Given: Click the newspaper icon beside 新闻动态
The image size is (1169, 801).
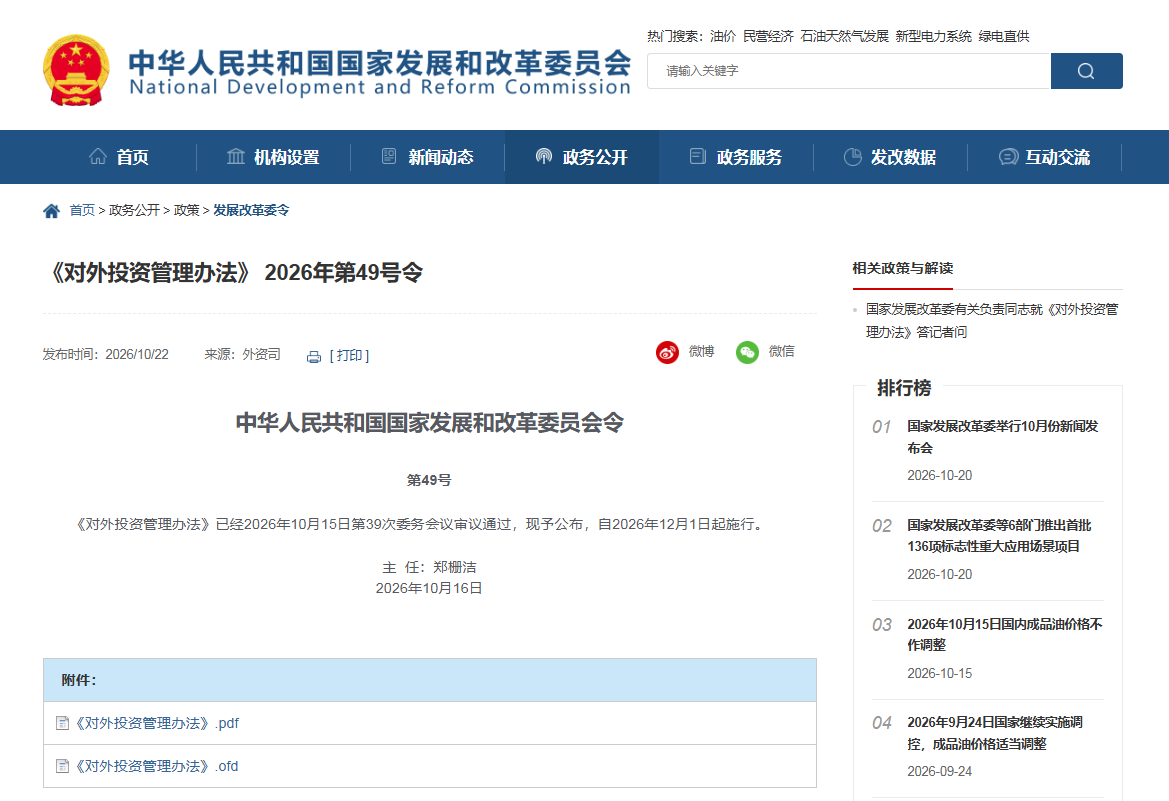Looking at the screenshot, I should click(389, 157).
